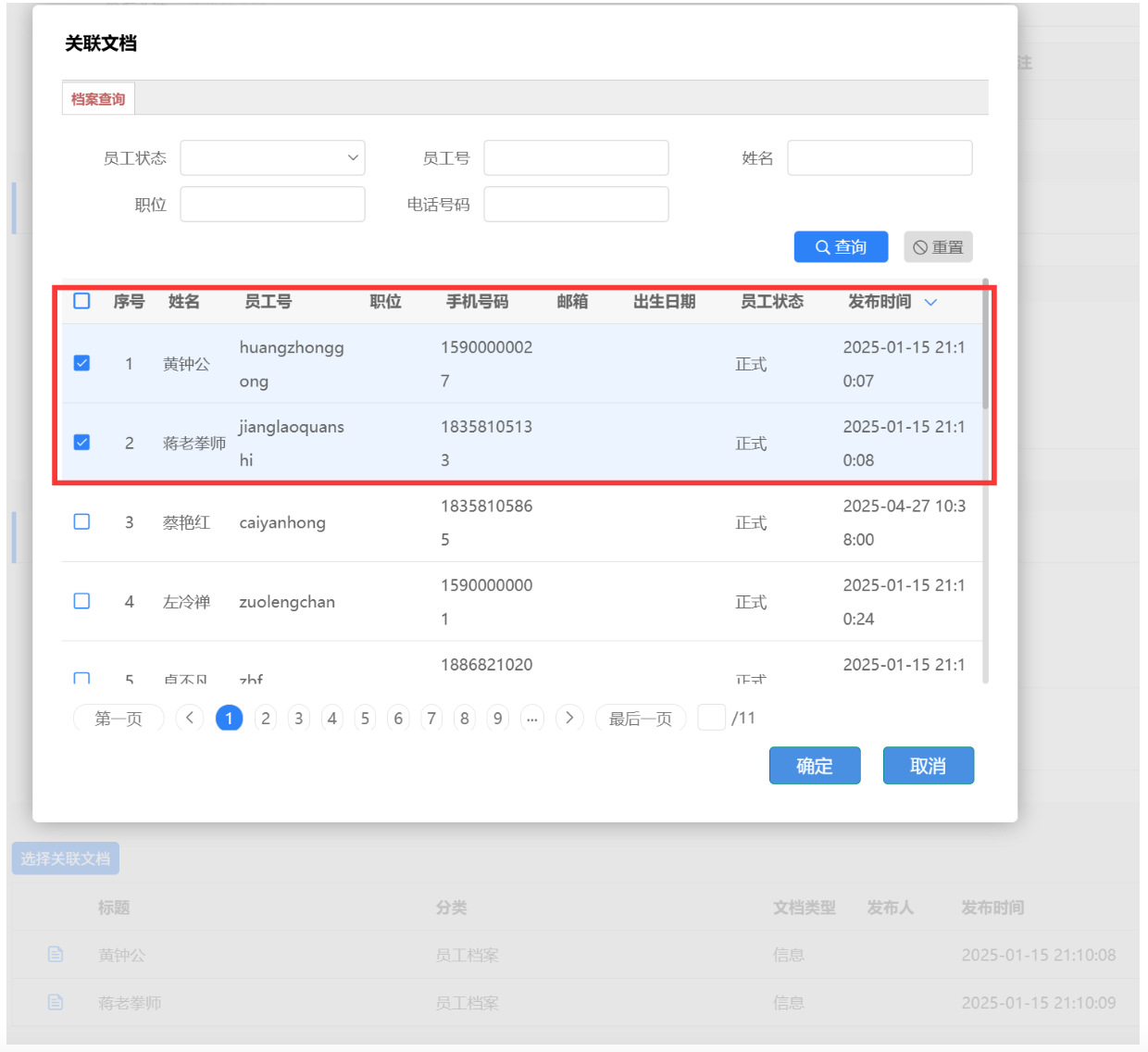This screenshot has width=1148, height=1052.
Task: Check the row for 蔡艳红
Action: (82, 522)
